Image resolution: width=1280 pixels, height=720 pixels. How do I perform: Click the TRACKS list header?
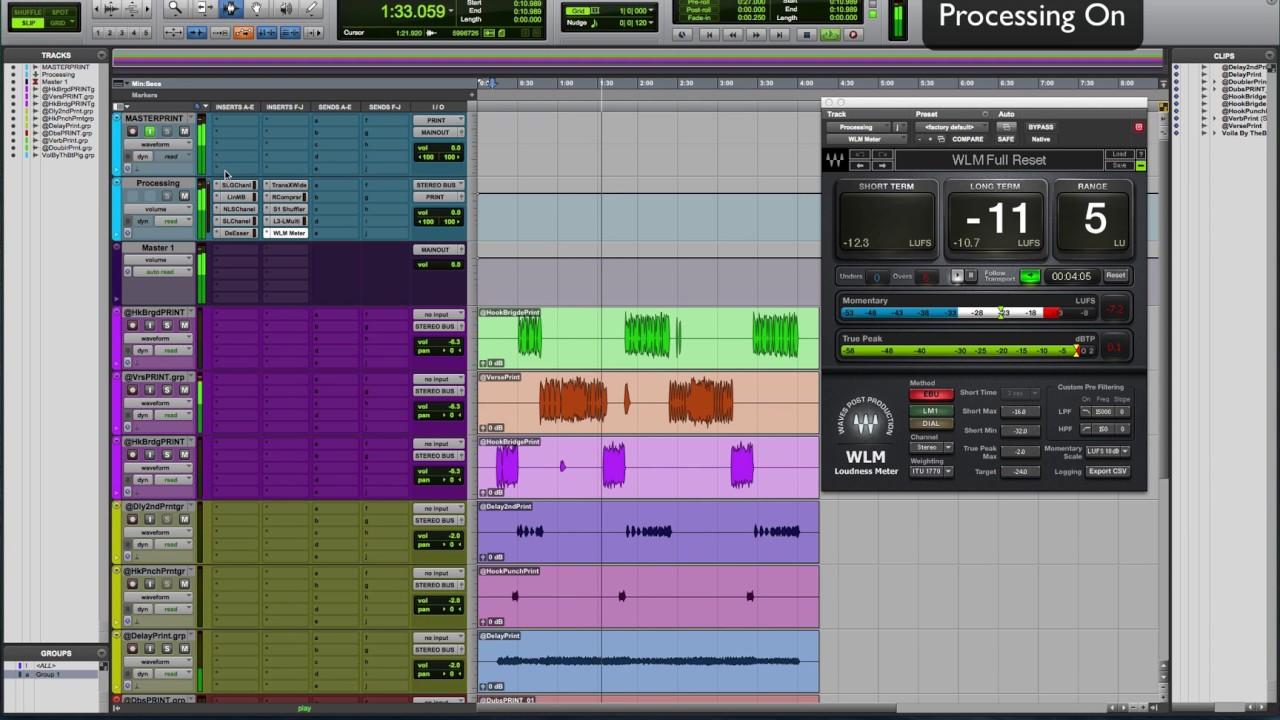56,56
